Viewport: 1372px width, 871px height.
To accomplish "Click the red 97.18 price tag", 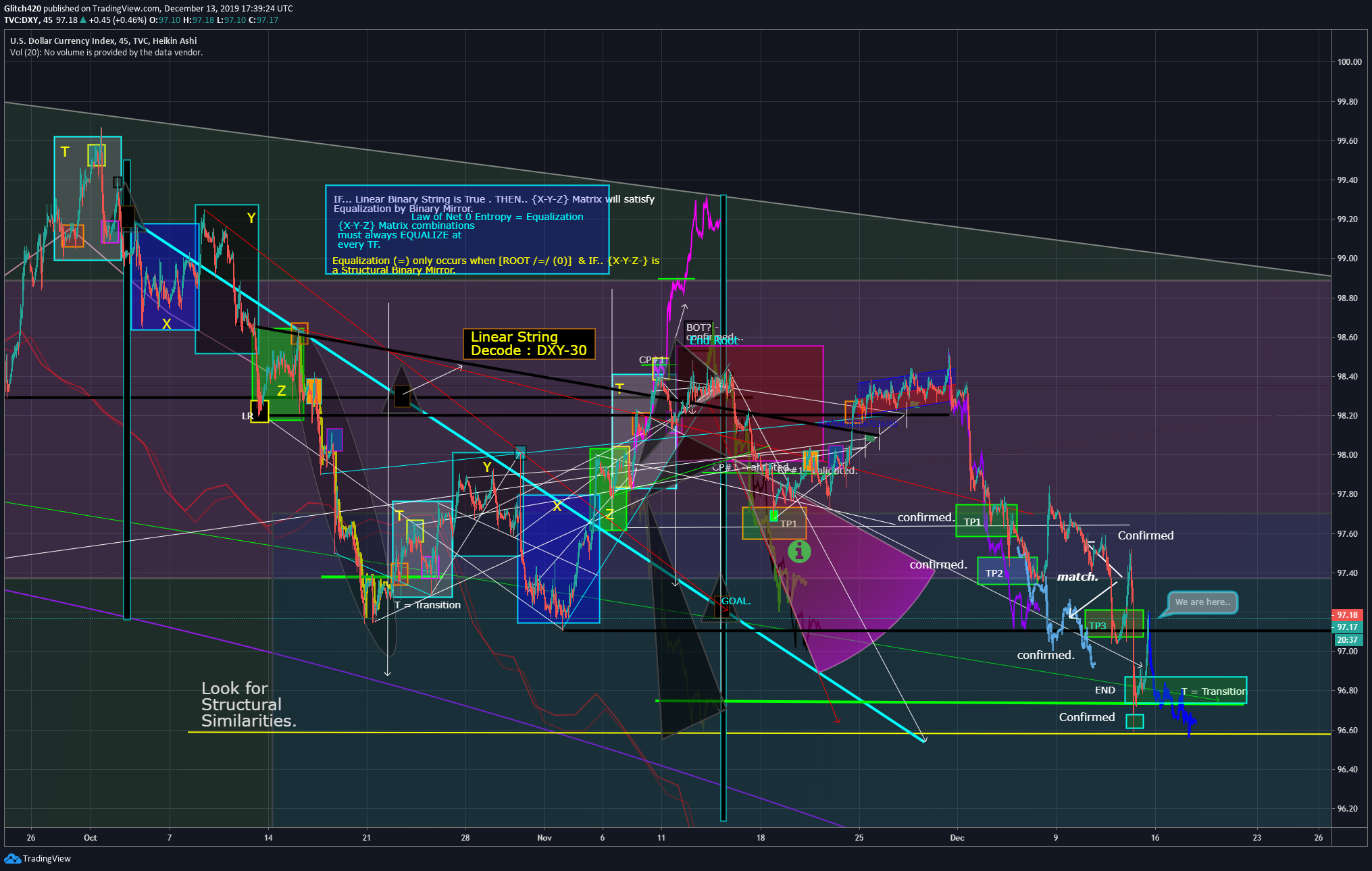I will (x=1347, y=614).
